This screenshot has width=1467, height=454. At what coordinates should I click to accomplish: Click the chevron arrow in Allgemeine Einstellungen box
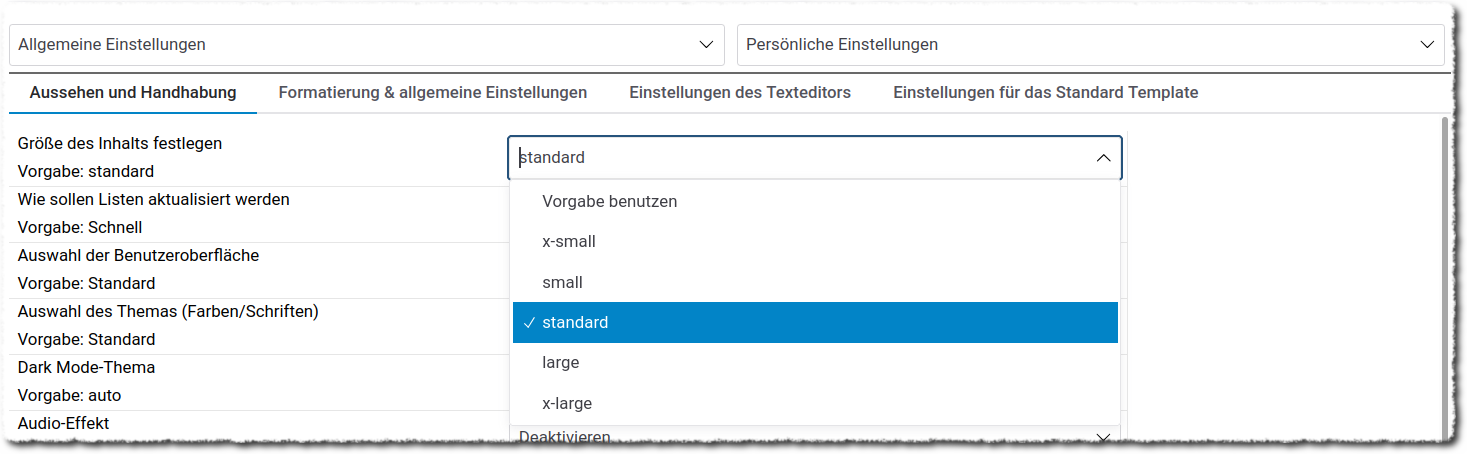pos(707,45)
